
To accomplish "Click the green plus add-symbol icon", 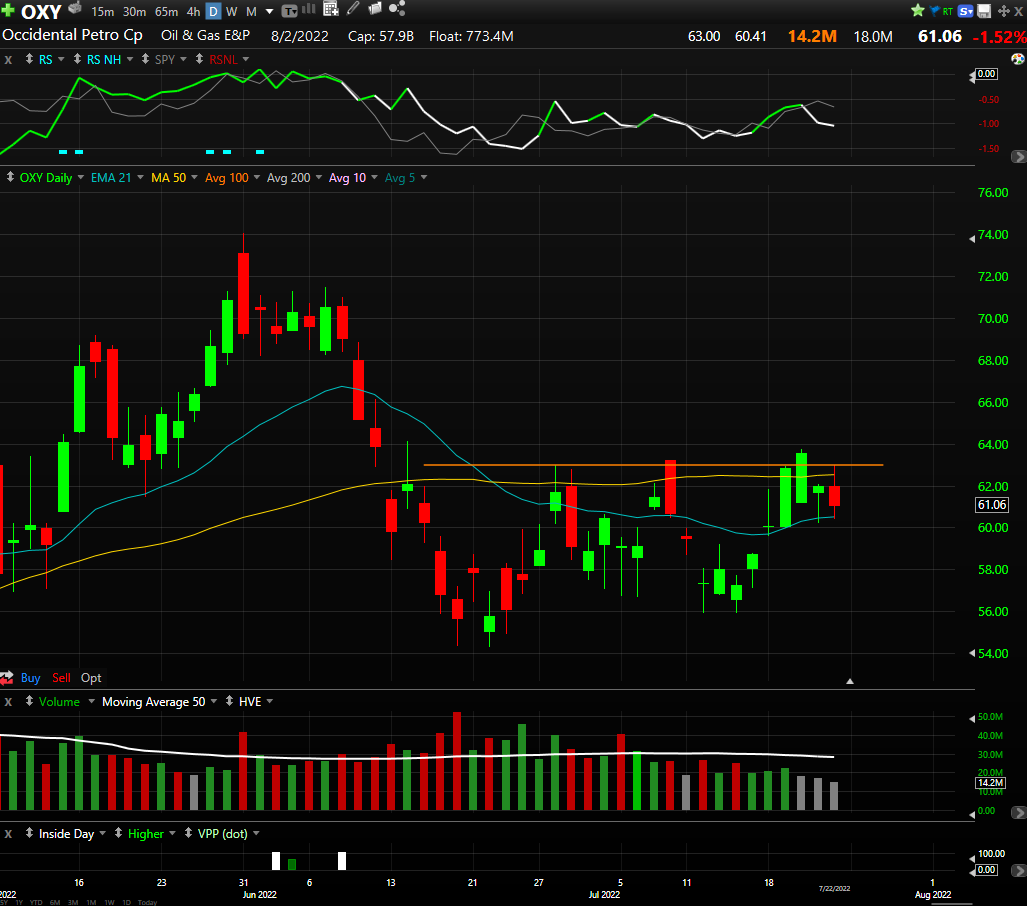I will (x=8, y=10).
